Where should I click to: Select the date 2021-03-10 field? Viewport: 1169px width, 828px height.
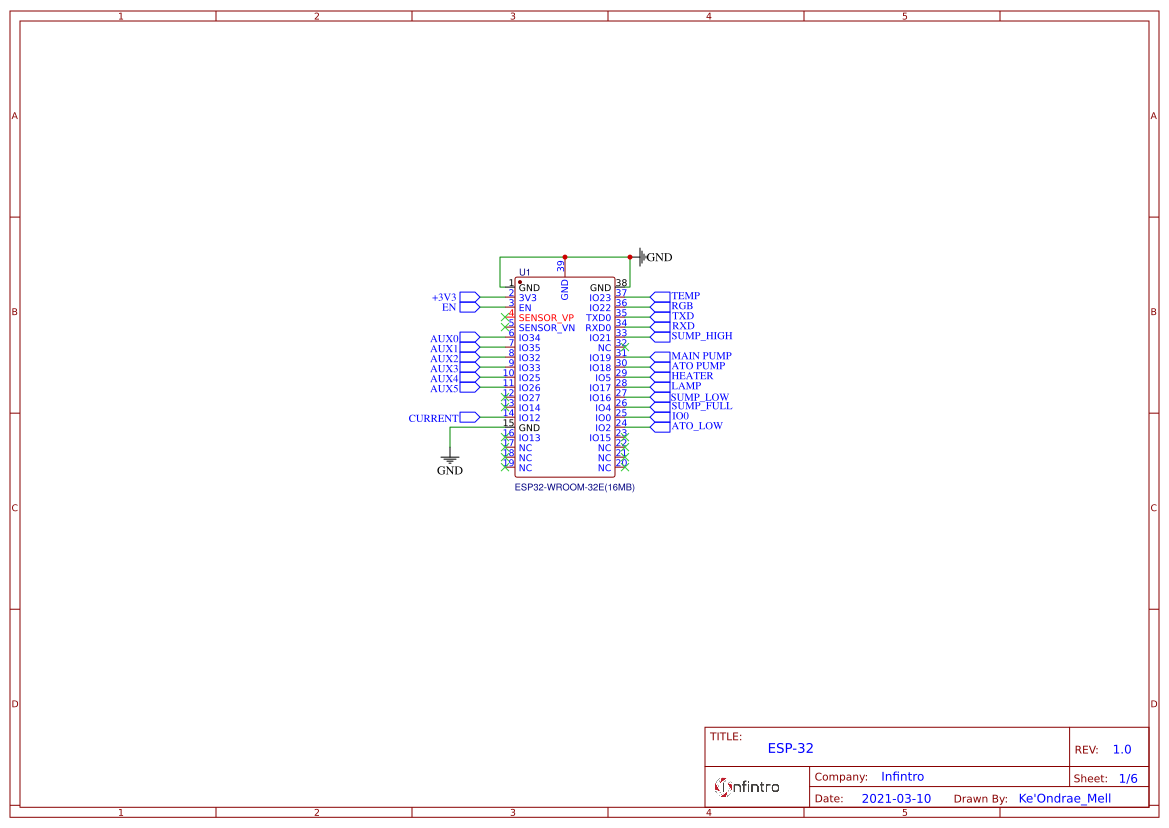[x=896, y=799]
